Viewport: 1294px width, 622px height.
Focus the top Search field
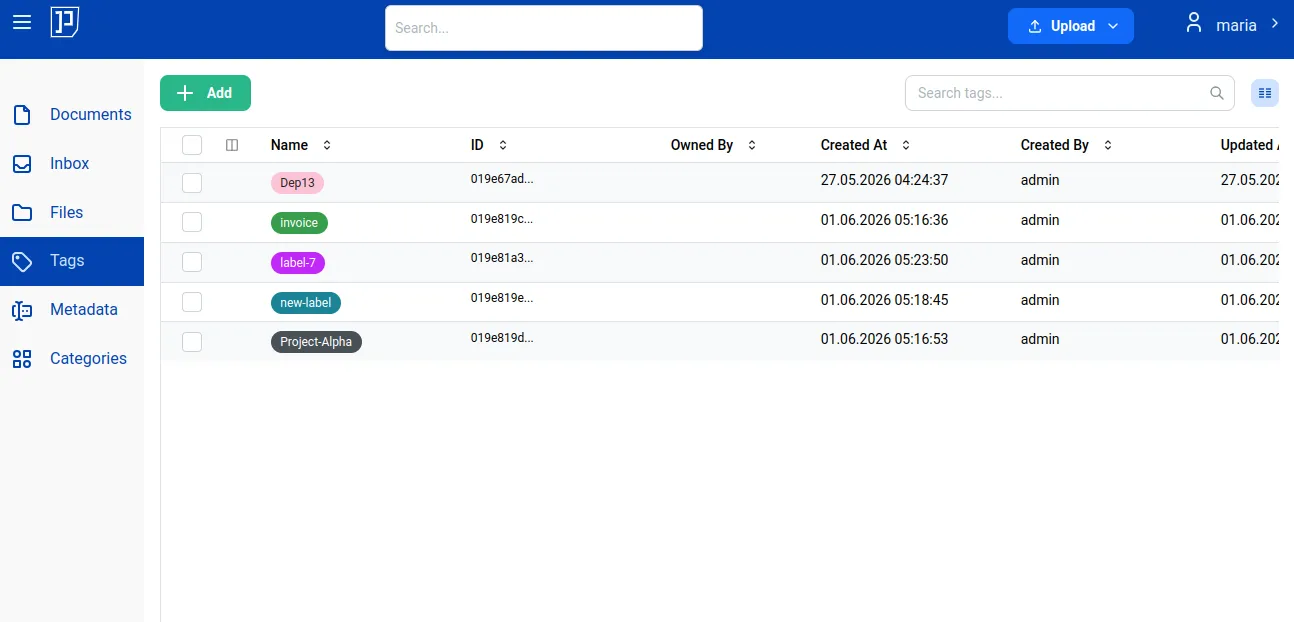[544, 28]
